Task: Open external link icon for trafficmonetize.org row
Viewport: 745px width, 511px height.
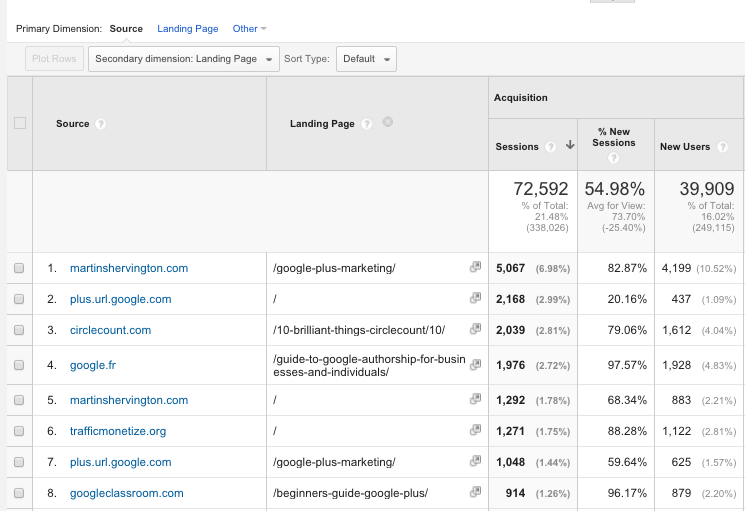Action: 475,430
